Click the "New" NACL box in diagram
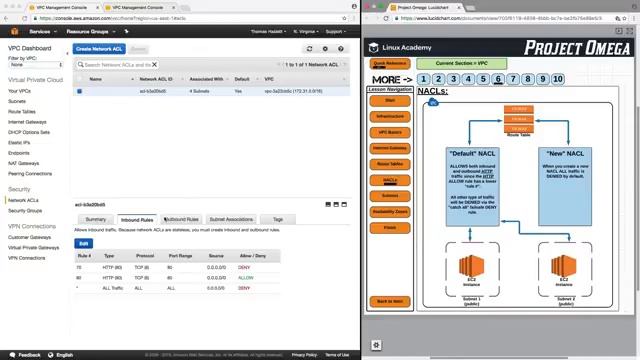The image size is (640, 360). click(x=565, y=187)
